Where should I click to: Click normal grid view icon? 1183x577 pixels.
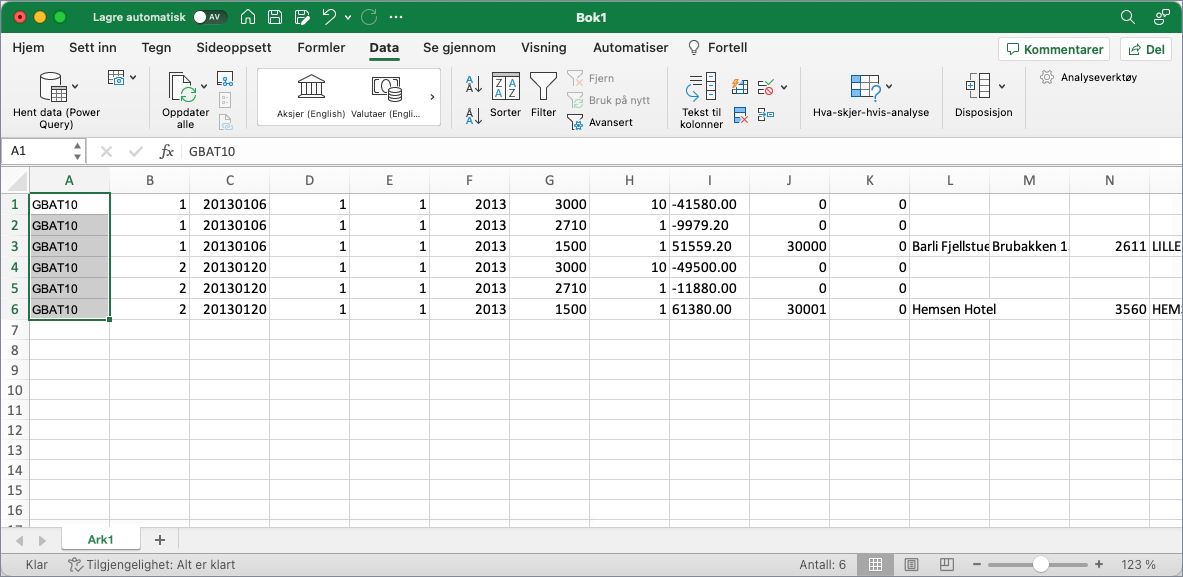[x=876, y=564]
